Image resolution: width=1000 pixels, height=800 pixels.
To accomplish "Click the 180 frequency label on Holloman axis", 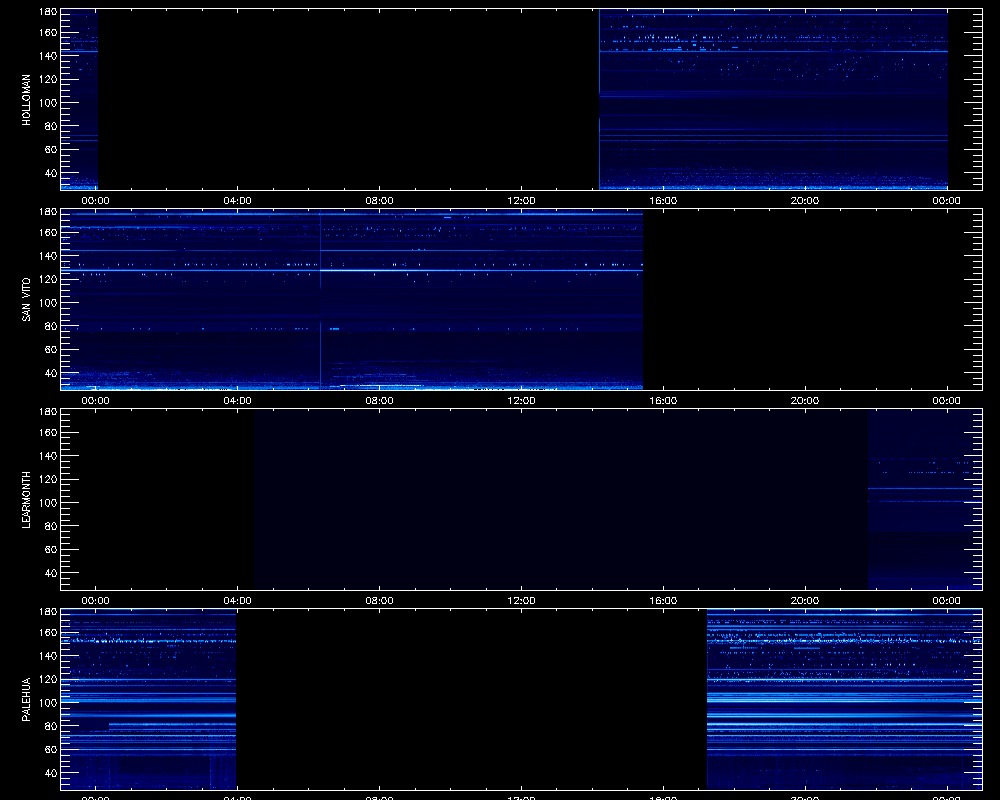I will [48, 11].
